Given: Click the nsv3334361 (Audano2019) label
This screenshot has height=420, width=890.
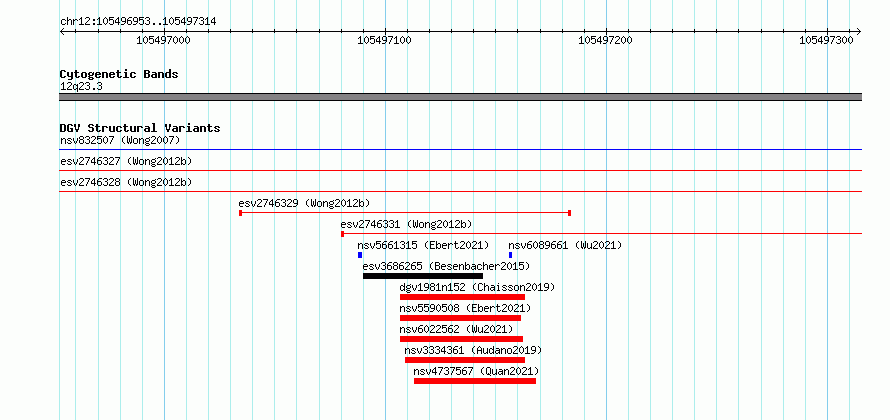Looking at the screenshot, I should point(473,350).
